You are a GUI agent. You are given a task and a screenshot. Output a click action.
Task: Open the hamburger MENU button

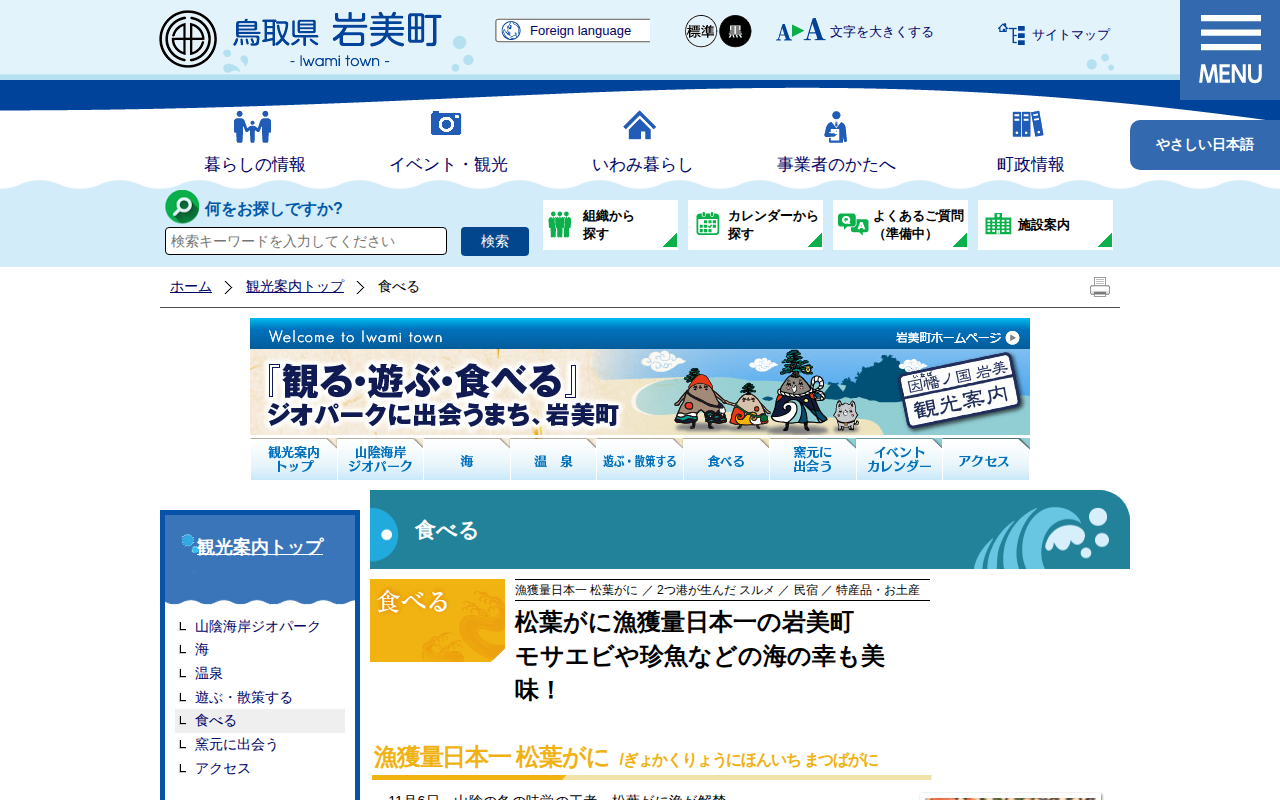pyautogui.click(x=1230, y=50)
